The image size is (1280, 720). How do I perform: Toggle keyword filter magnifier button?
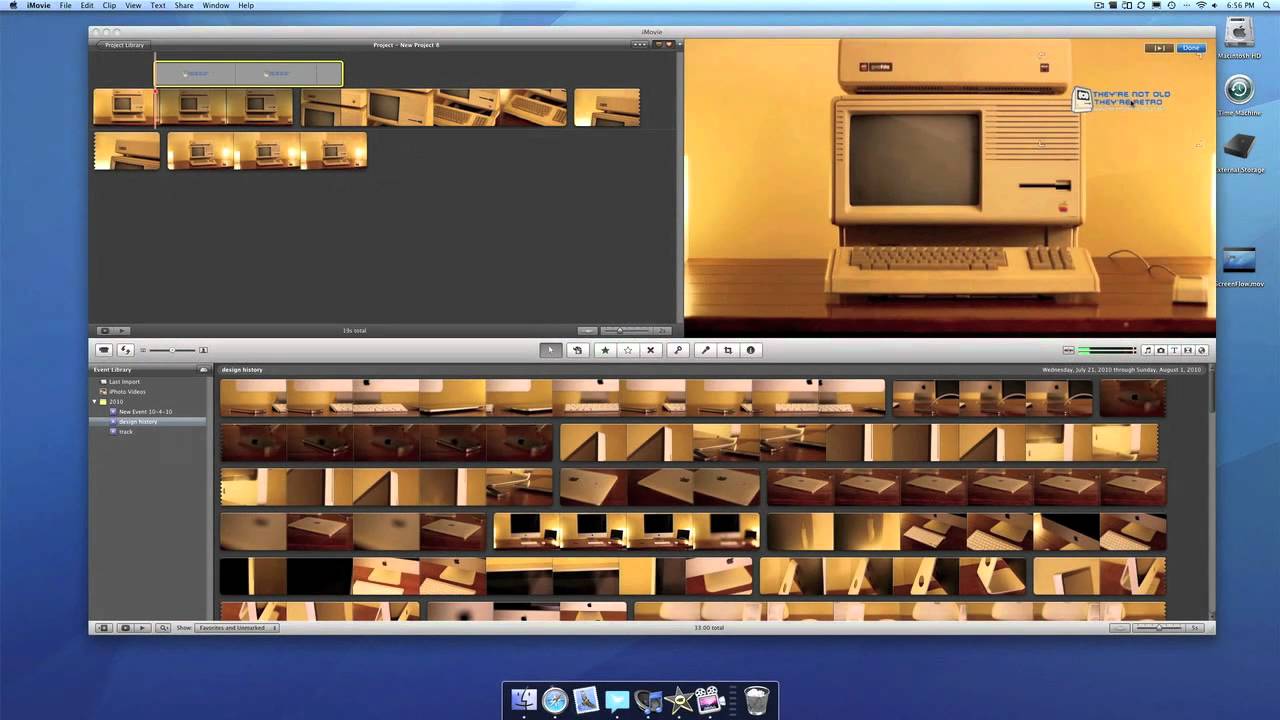coord(163,628)
